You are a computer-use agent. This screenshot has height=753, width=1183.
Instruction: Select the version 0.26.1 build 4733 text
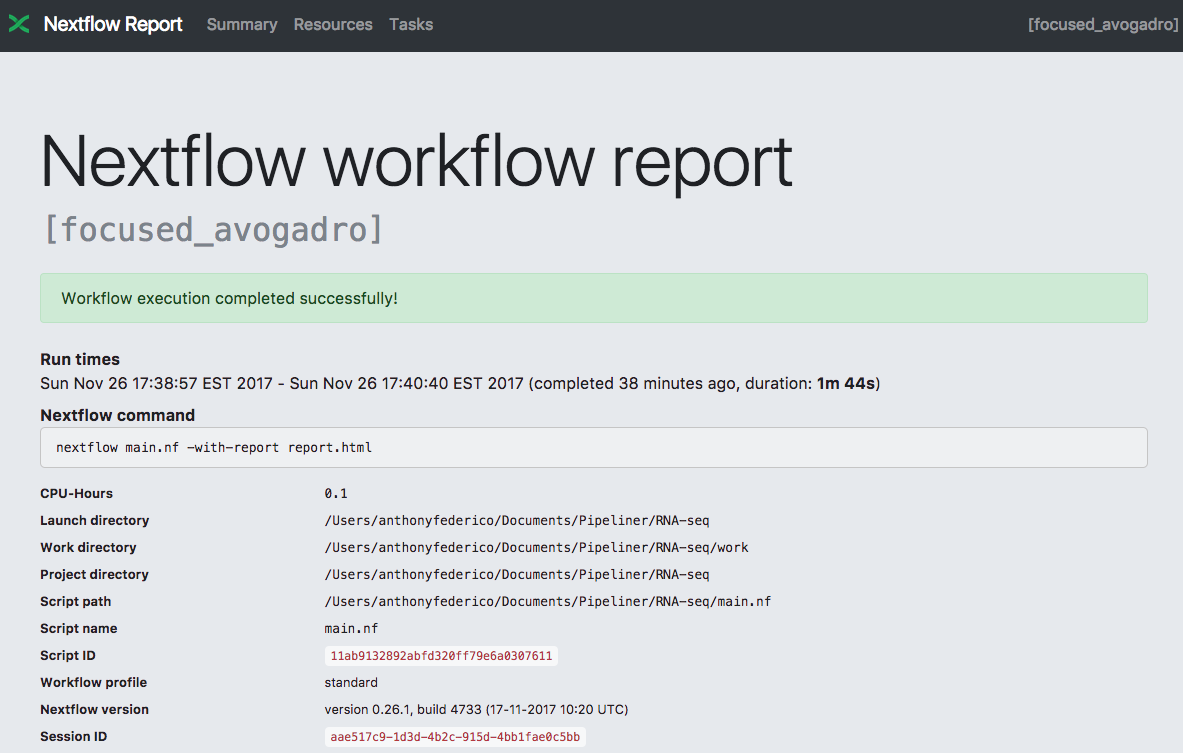476,709
